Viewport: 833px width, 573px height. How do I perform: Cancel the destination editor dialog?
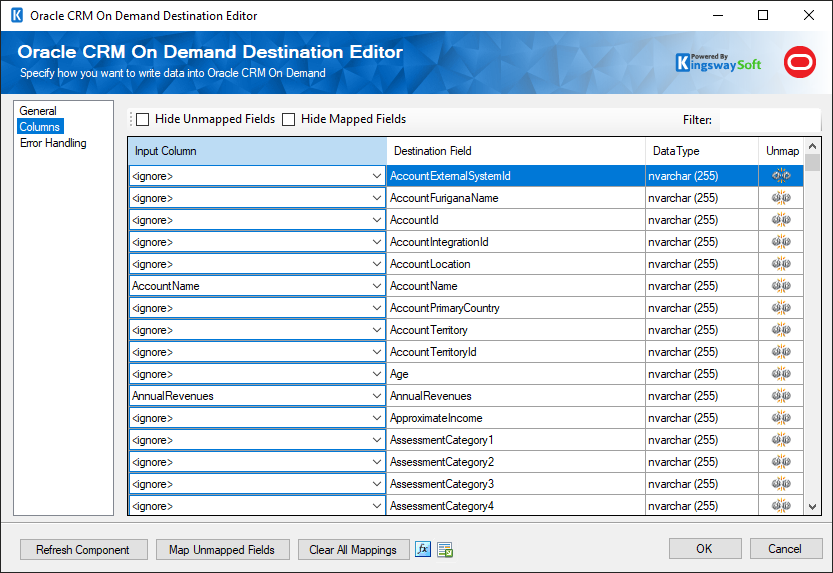click(x=786, y=549)
